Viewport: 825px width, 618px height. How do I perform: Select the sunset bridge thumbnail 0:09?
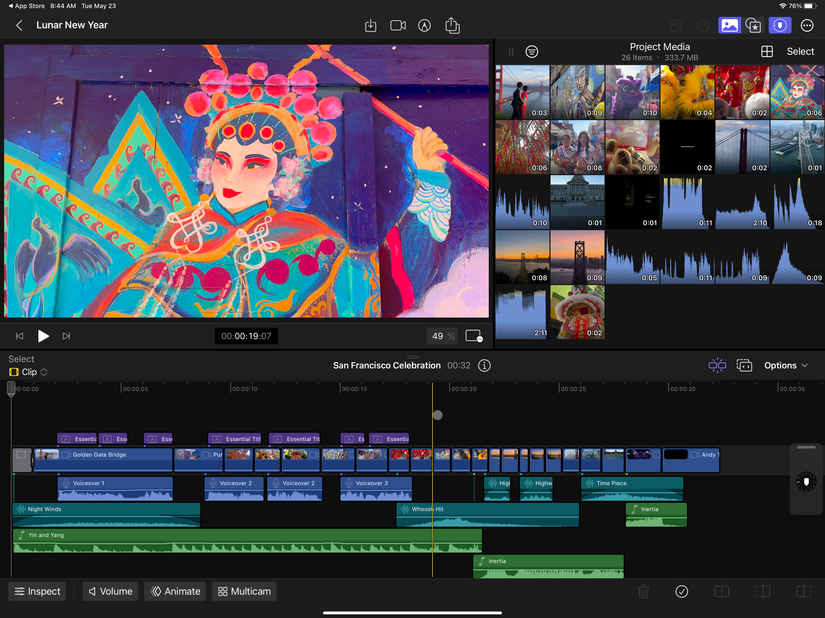577,257
